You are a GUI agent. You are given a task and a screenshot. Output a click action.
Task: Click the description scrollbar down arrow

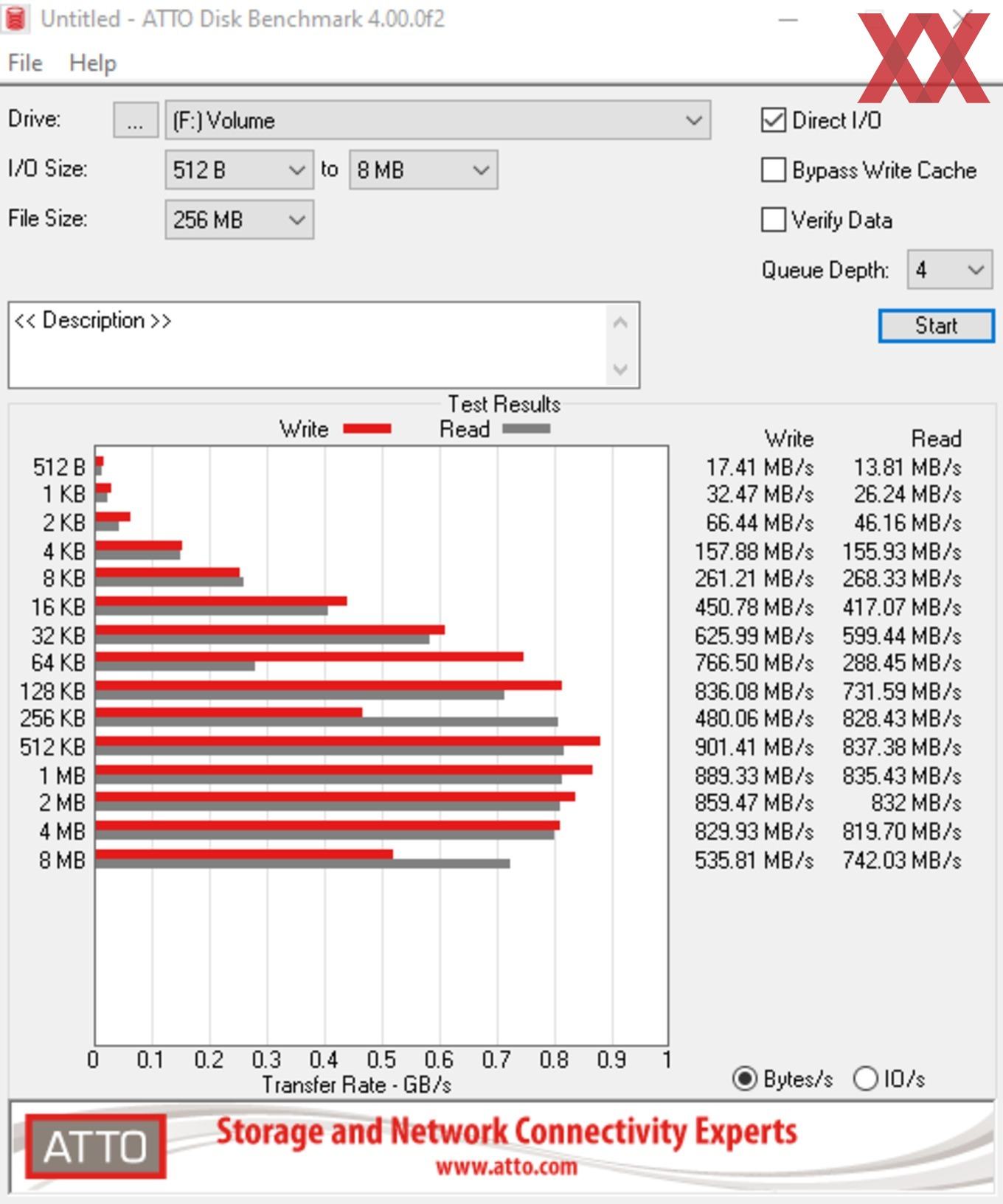tap(620, 369)
